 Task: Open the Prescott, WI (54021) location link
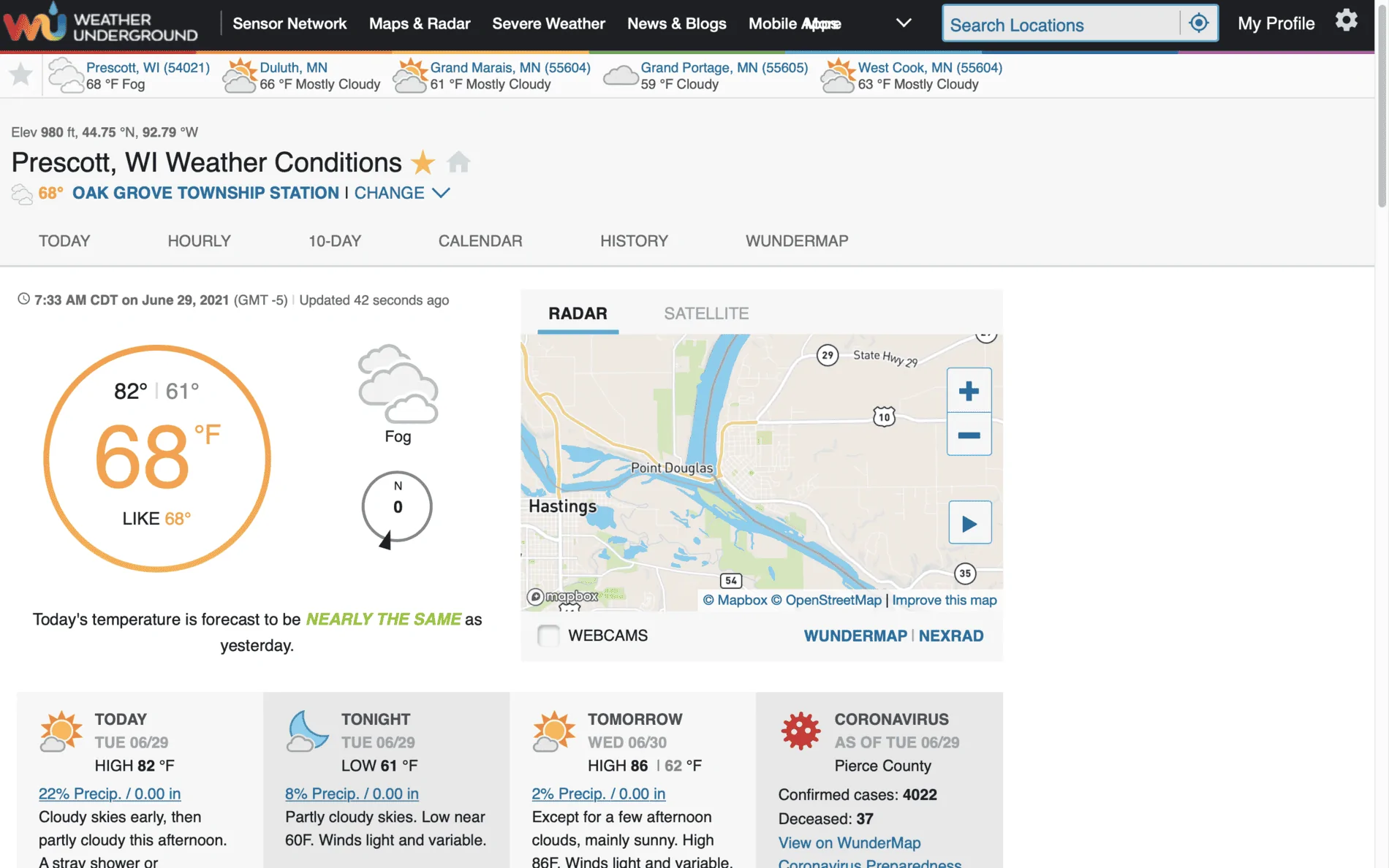point(148,67)
